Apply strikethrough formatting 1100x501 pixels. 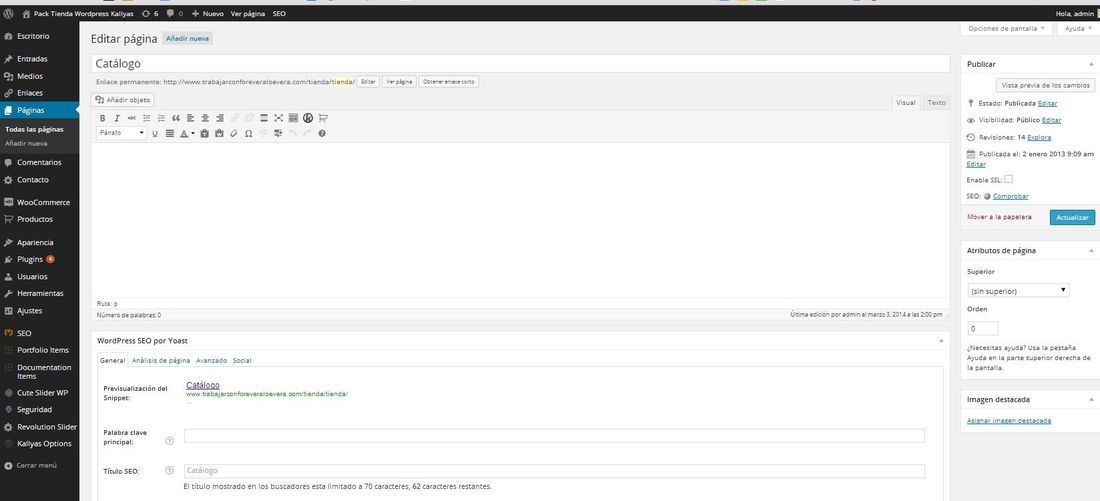point(132,118)
